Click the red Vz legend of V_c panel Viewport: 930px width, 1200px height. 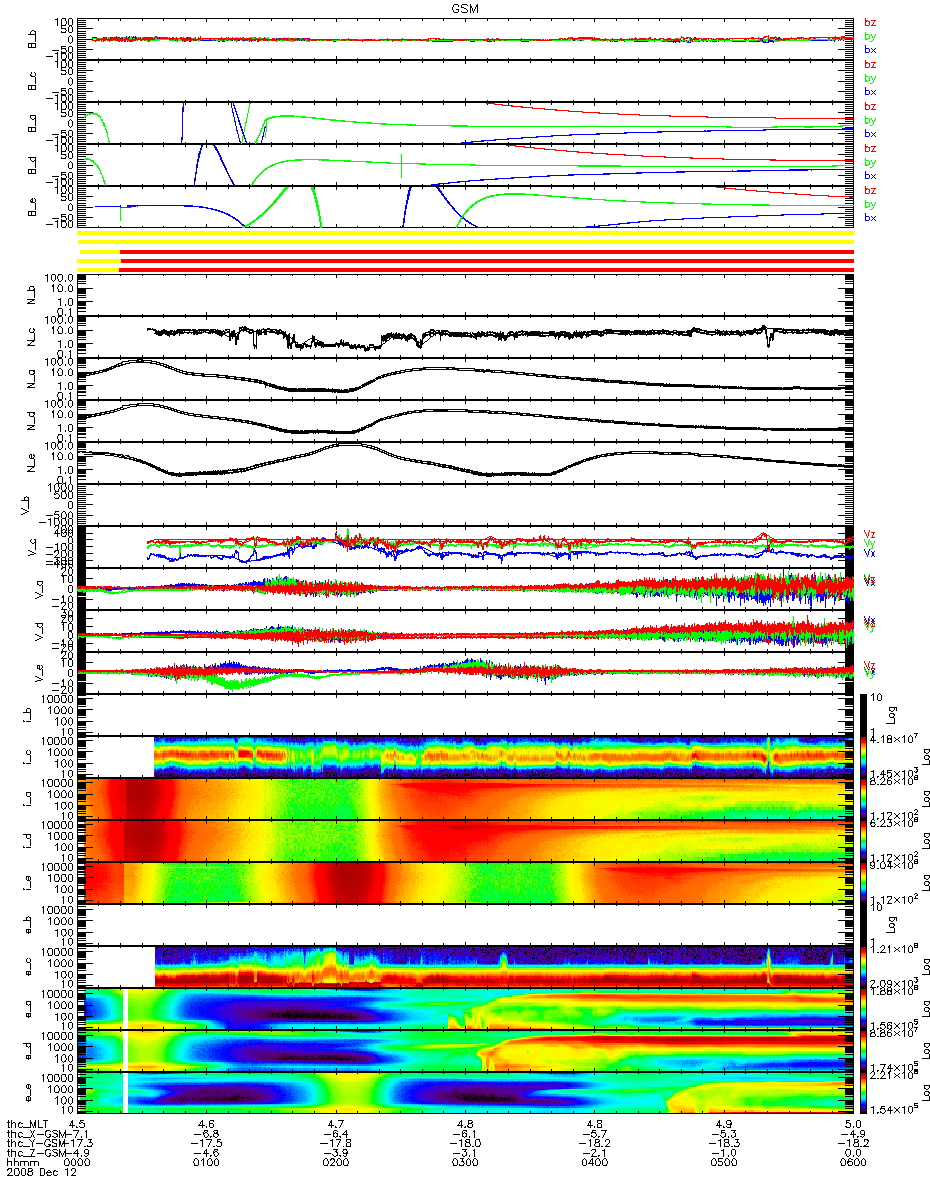870,532
